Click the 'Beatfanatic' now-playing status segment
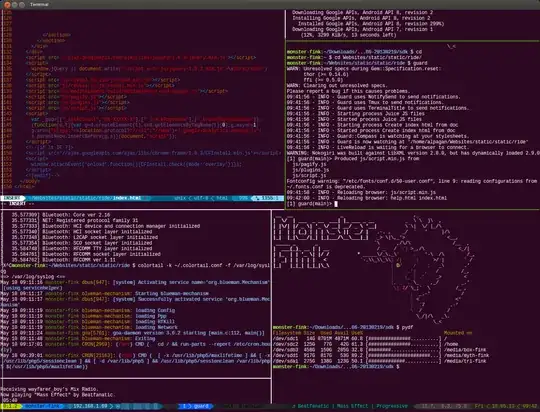 coord(313,406)
